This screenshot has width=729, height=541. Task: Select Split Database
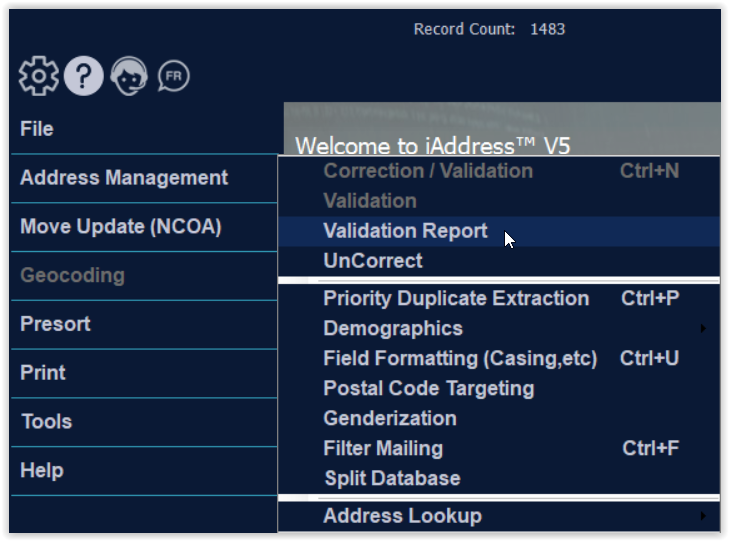tap(499, 478)
